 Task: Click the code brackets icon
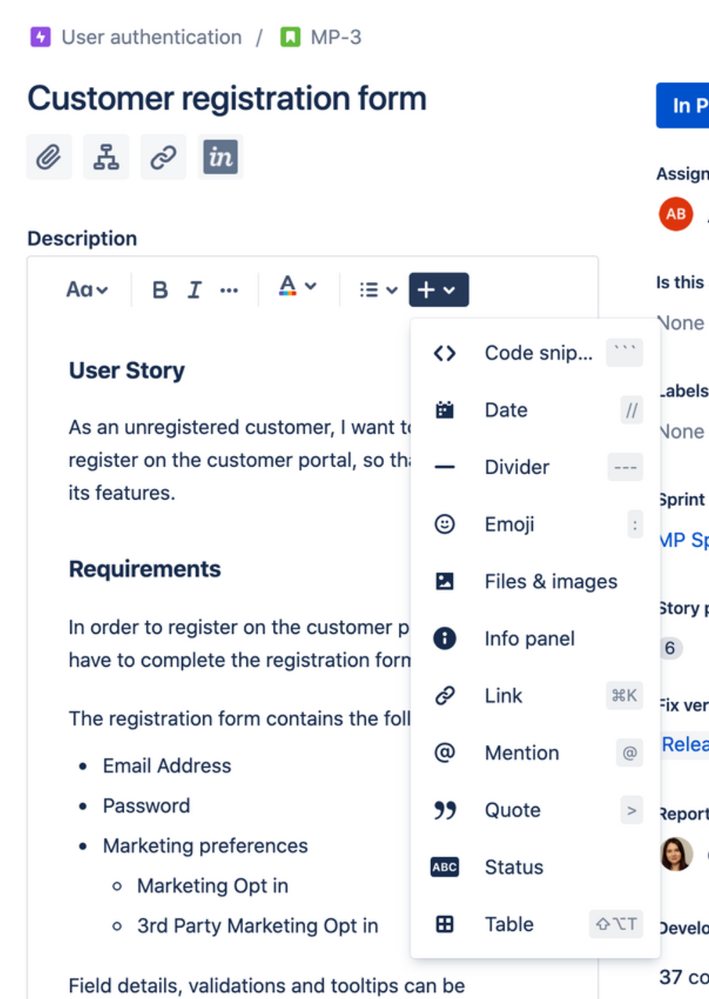click(445, 353)
